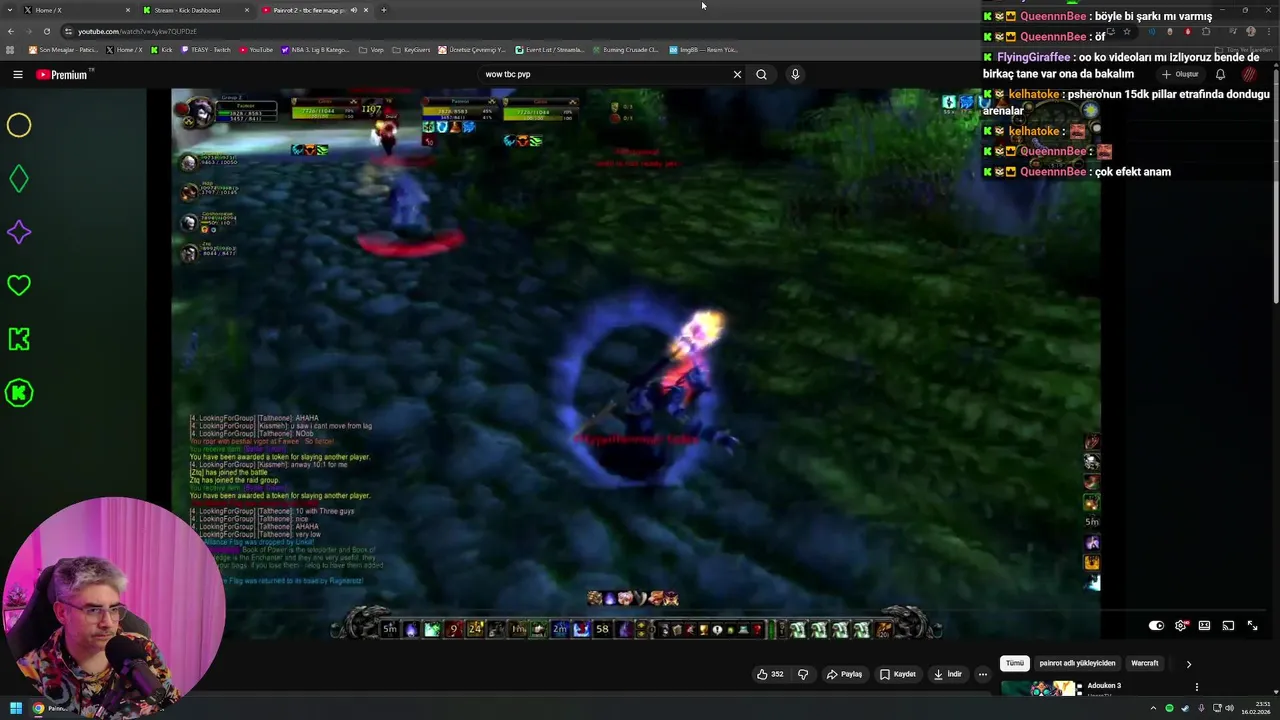Open the 23:51 clock and calendar
Screen dimensions: 1280x720
coord(1256,708)
